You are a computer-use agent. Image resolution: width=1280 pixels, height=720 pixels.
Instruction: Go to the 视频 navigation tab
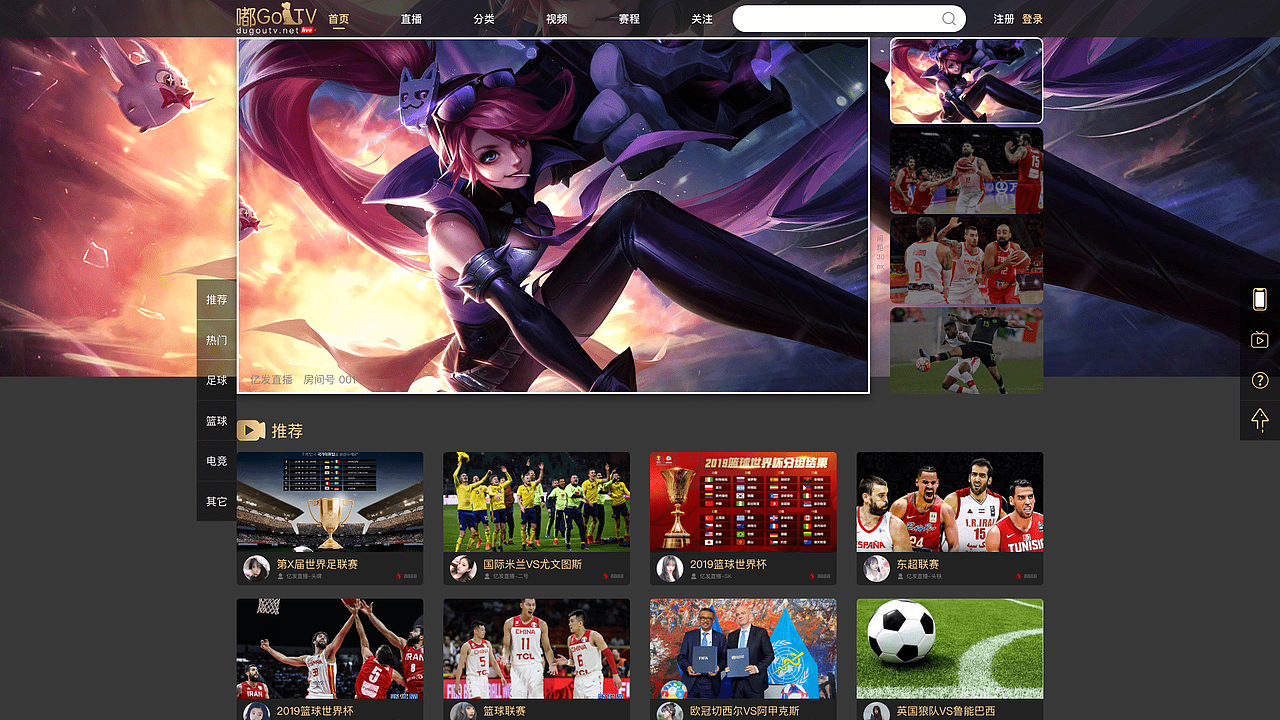557,19
